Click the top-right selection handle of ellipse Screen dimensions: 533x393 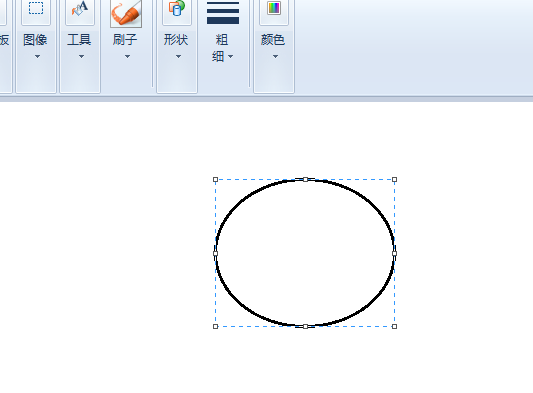tap(394, 180)
